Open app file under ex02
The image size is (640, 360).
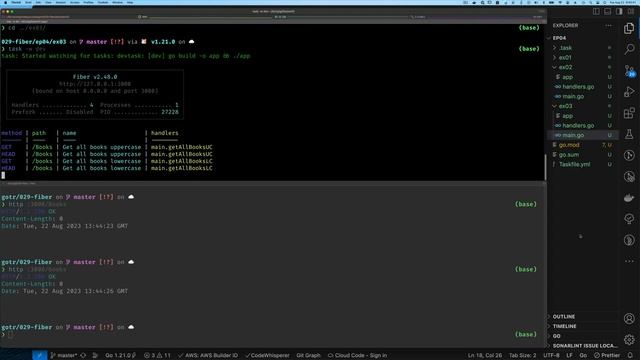(583, 77)
